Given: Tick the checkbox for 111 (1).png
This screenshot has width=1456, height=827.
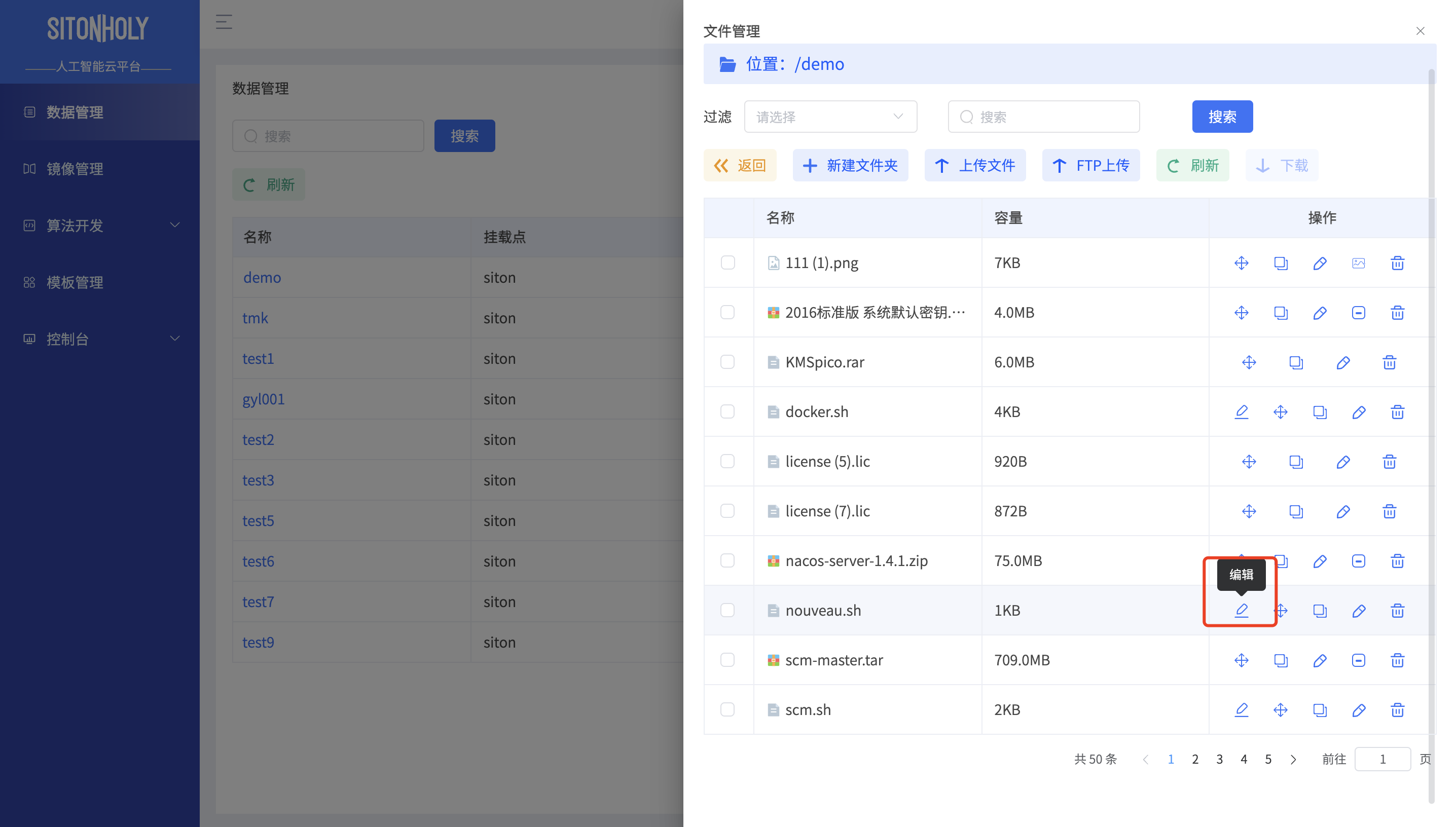Looking at the screenshot, I should click(x=727, y=262).
